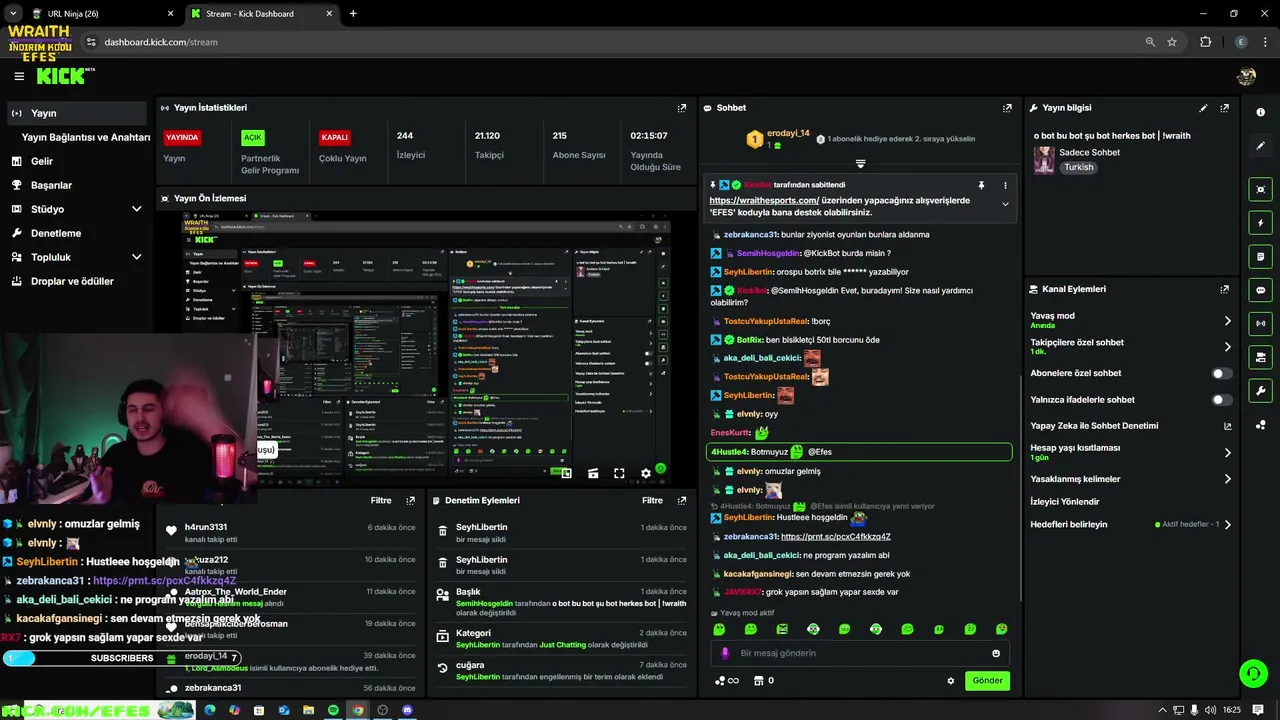This screenshot has width=1280, height=720.
Task: Open chat settings gear beside Gönder
Action: 951,681
